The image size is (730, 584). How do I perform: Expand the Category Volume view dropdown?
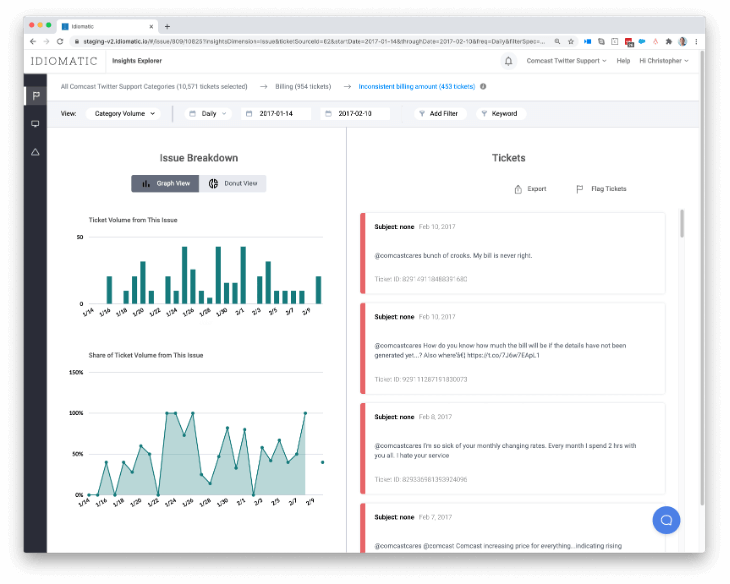pyautogui.click(x=125, y=114)
